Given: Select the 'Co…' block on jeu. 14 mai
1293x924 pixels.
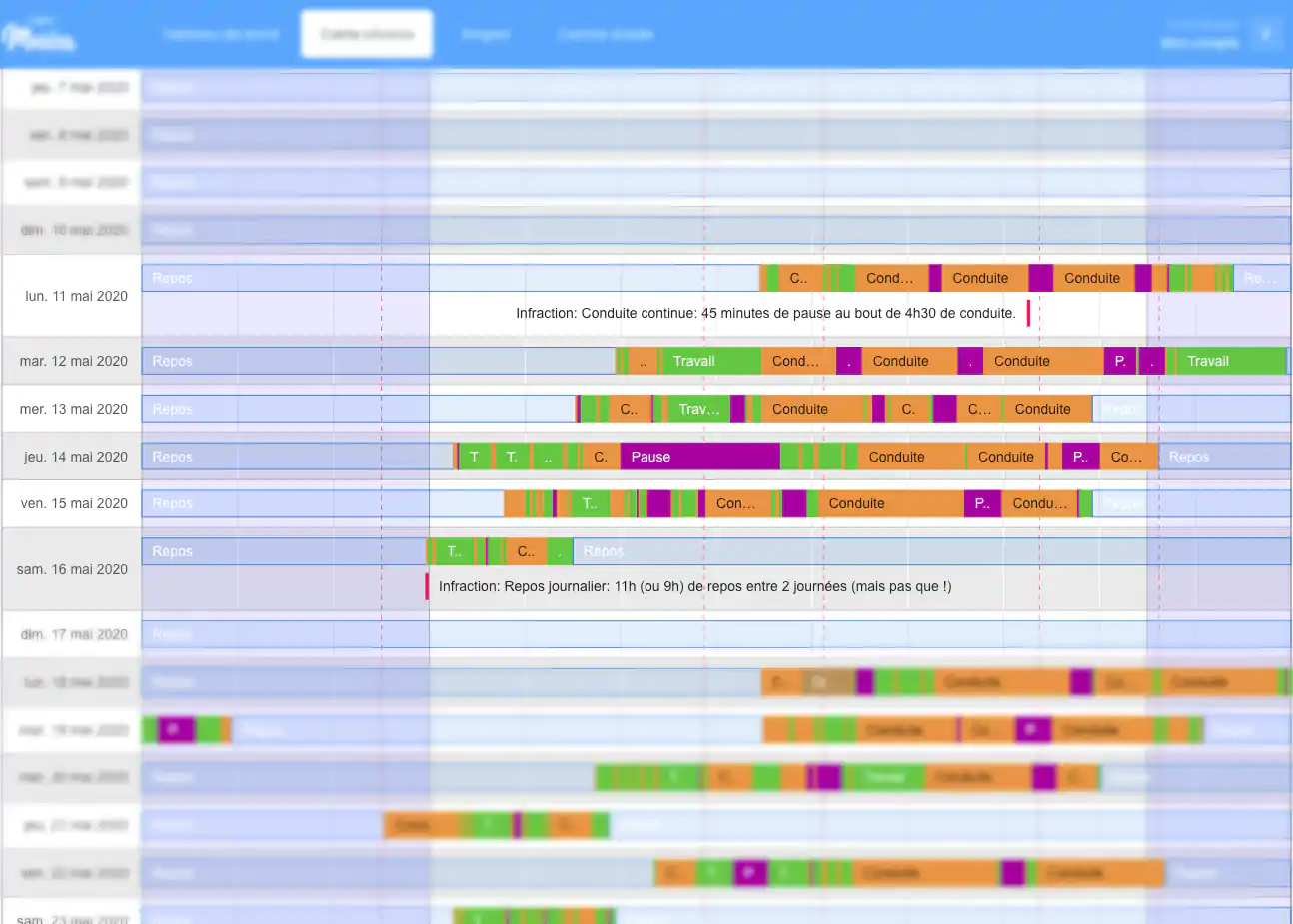Looking at the screenshot, I should (x=1128, y=457).
